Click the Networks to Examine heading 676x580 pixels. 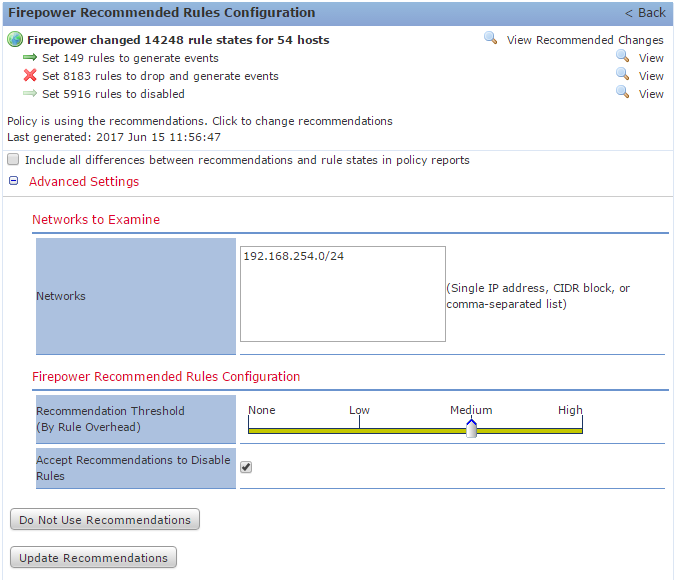(x=96, y=219)
